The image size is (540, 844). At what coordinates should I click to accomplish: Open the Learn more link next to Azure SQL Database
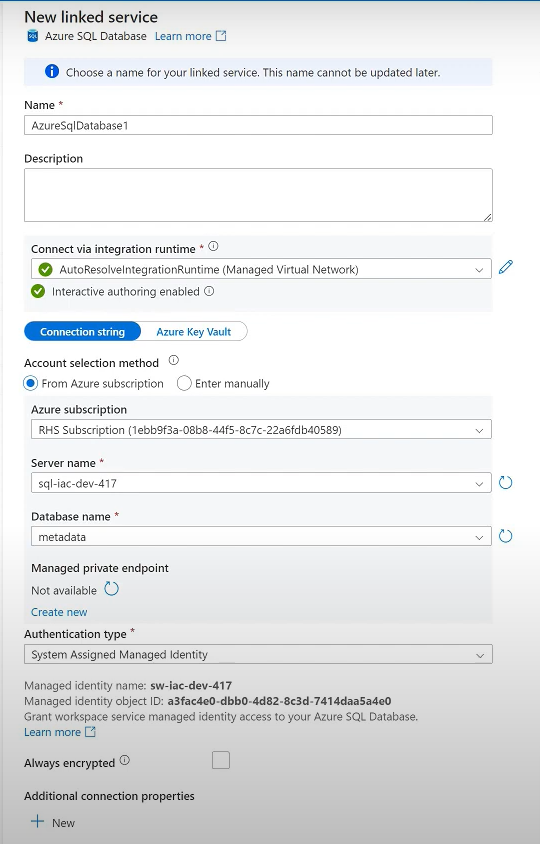[183, 36]
